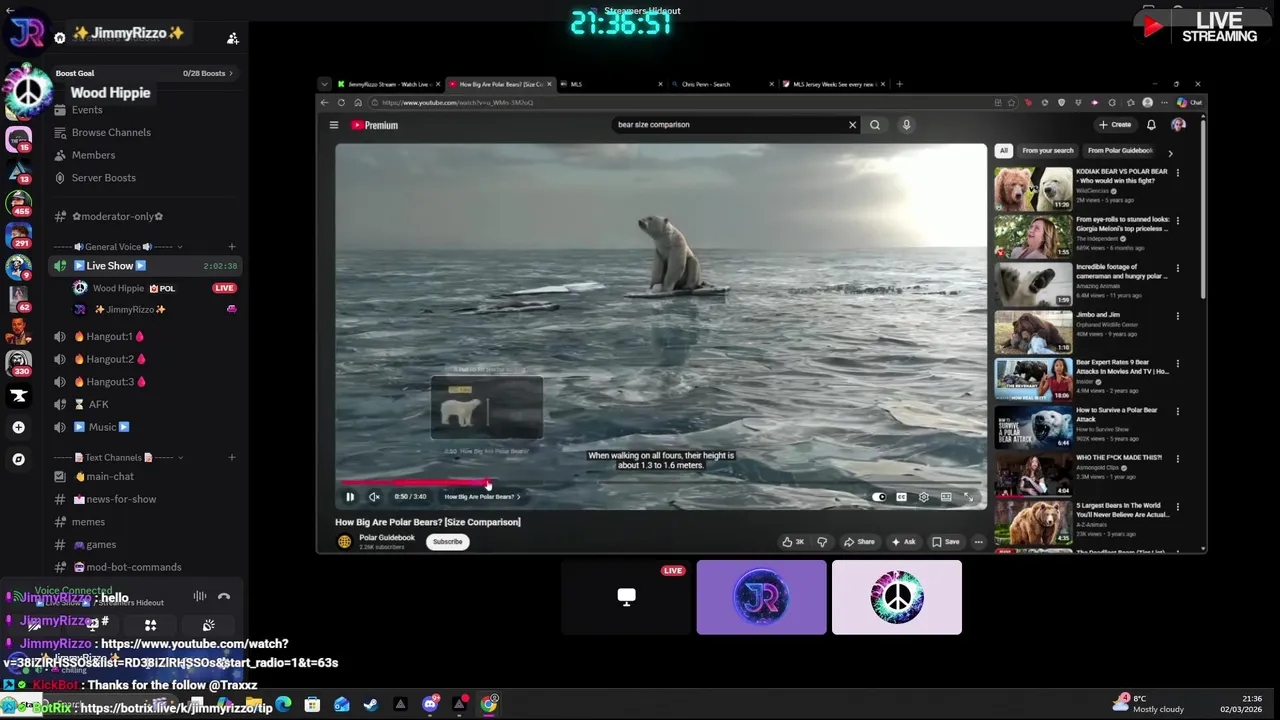Open the YouTube Create menu
The image size is (1280, 720).
(x=1115, y=125)
